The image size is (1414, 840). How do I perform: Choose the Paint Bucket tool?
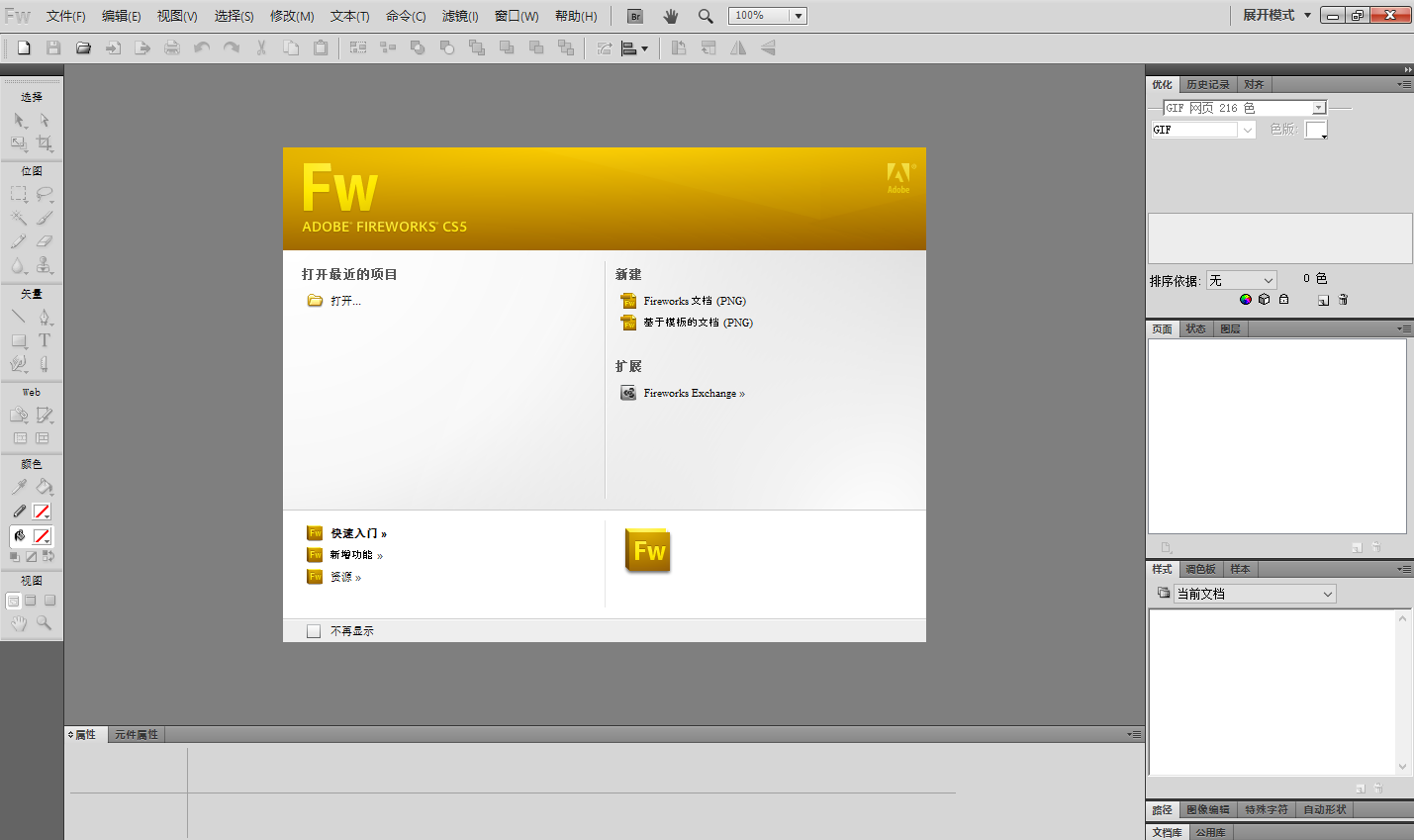(x=45, y=487)
